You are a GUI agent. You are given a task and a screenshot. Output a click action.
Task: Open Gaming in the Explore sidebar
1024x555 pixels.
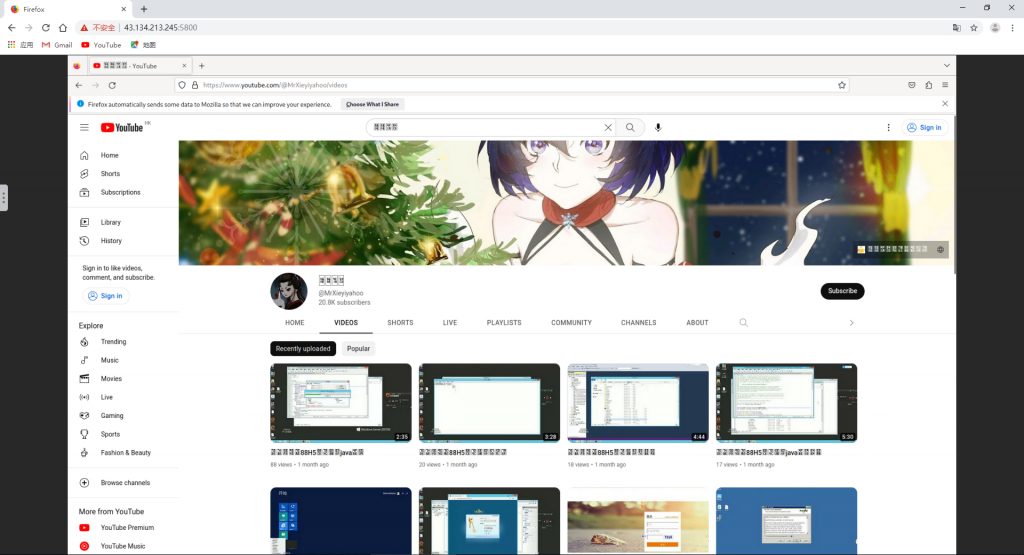[112, 416]
